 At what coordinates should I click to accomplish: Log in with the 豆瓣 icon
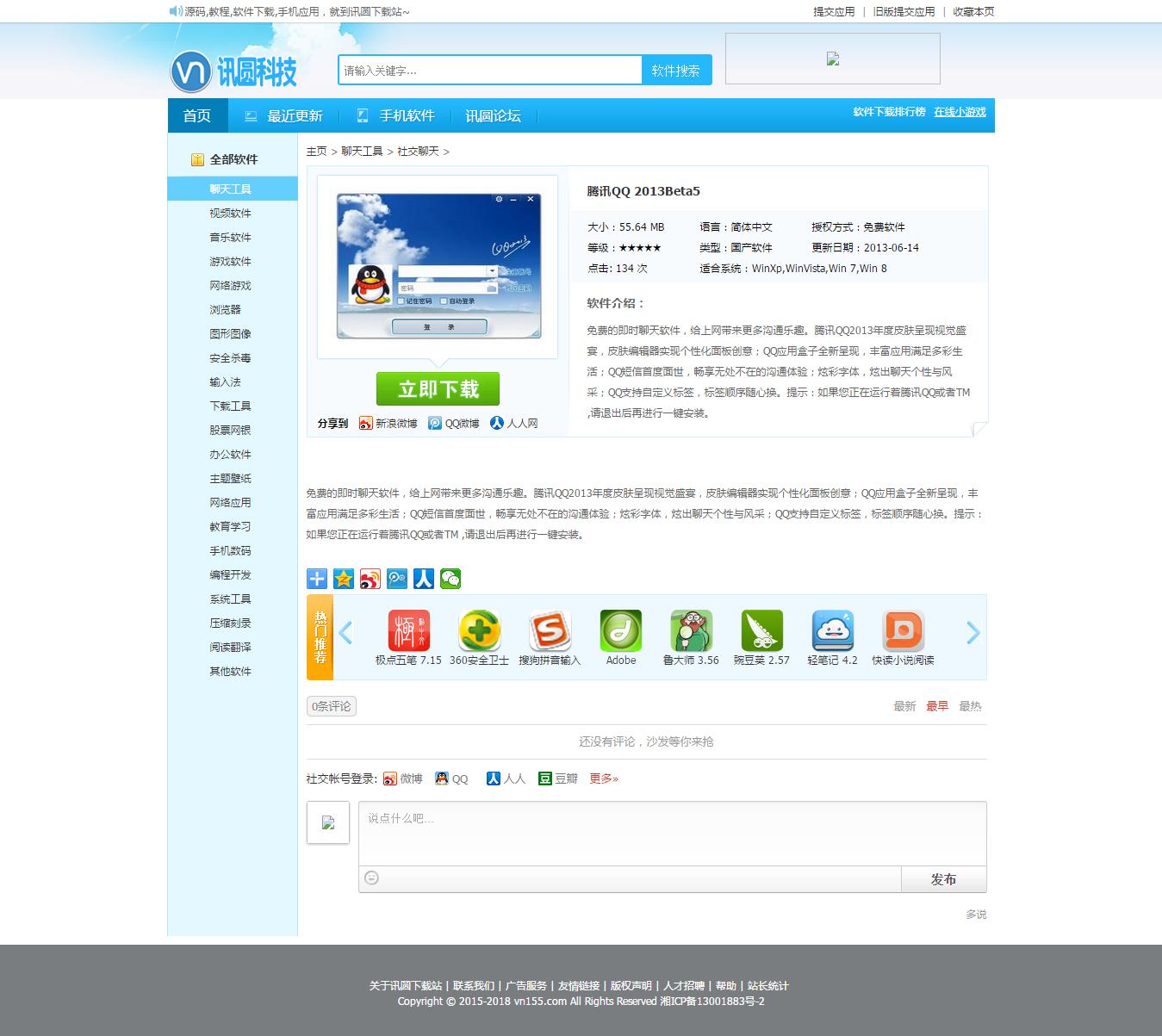point(548,778)
